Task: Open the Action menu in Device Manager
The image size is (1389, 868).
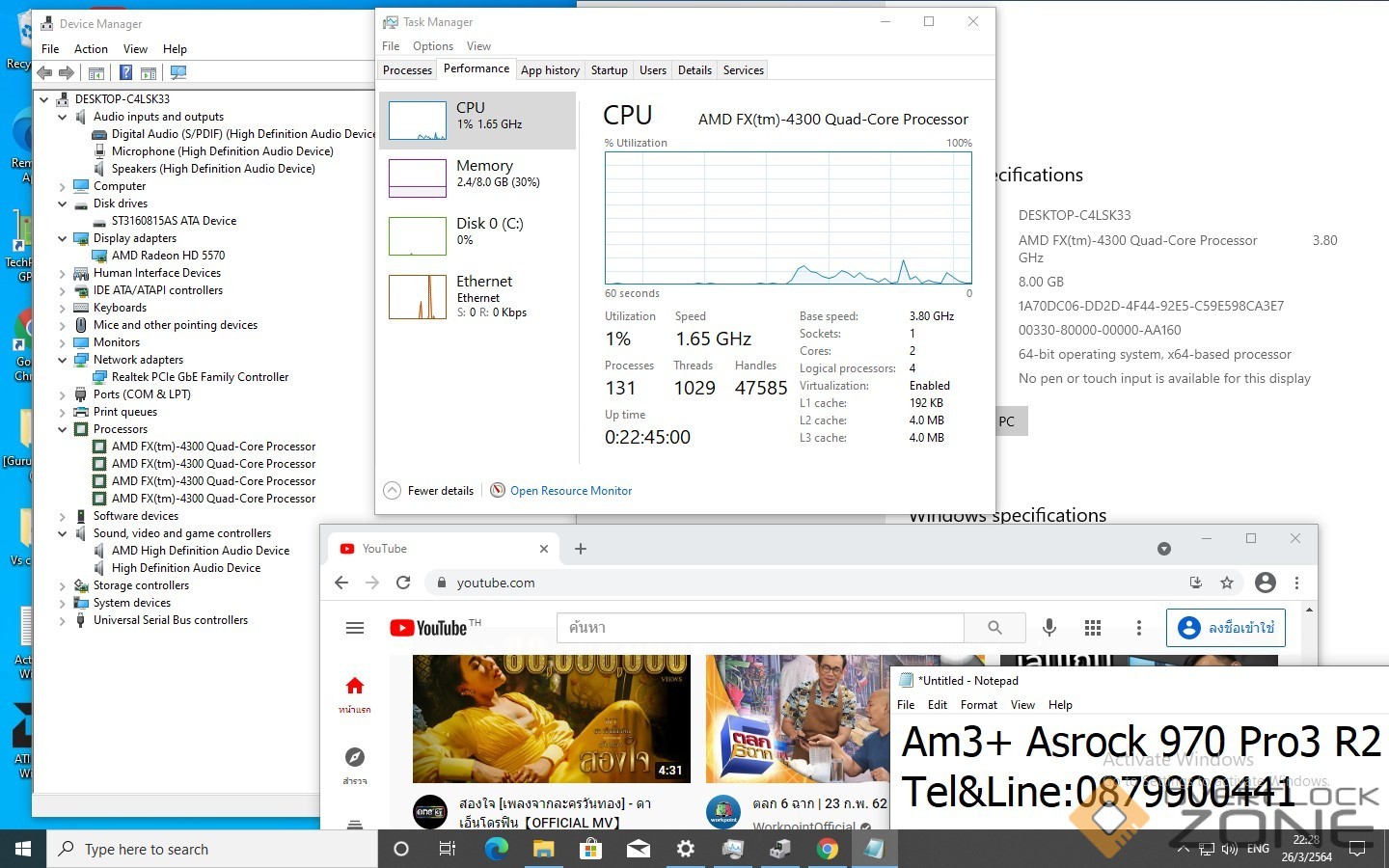Action: (x=91, y=49)
